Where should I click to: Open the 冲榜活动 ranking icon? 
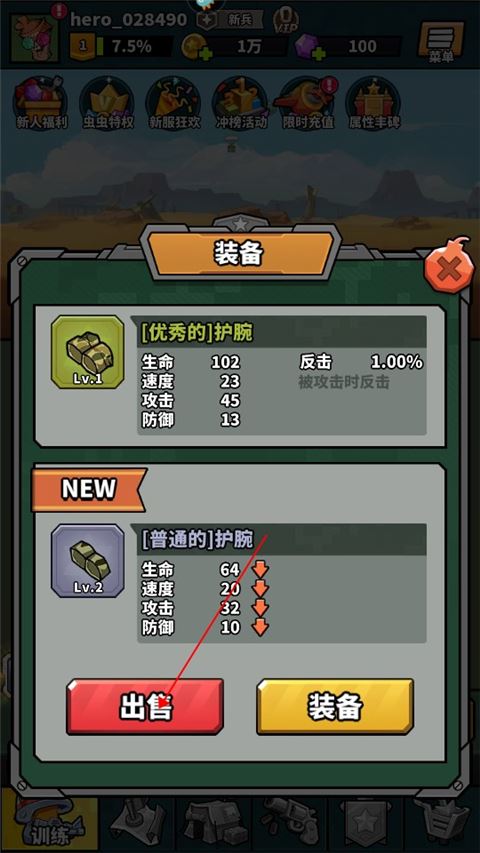tap(240, 103)
